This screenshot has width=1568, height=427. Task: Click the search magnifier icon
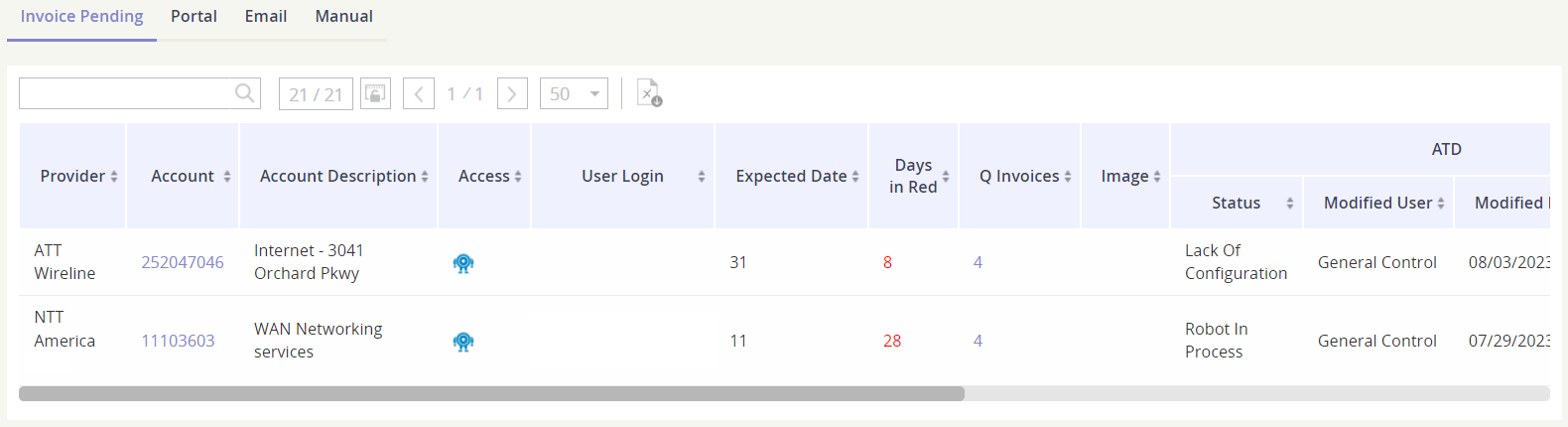[244, 93]
